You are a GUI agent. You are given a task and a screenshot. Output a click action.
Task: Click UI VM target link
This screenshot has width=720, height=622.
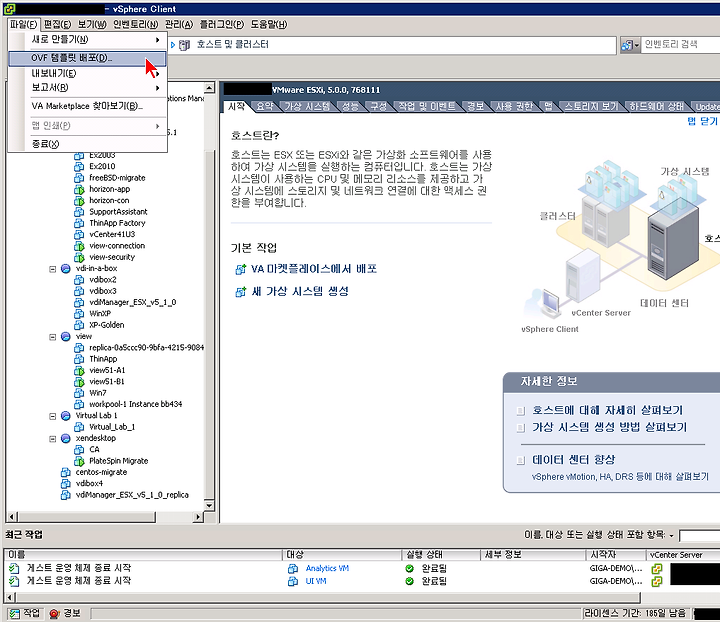click(316, 581)
